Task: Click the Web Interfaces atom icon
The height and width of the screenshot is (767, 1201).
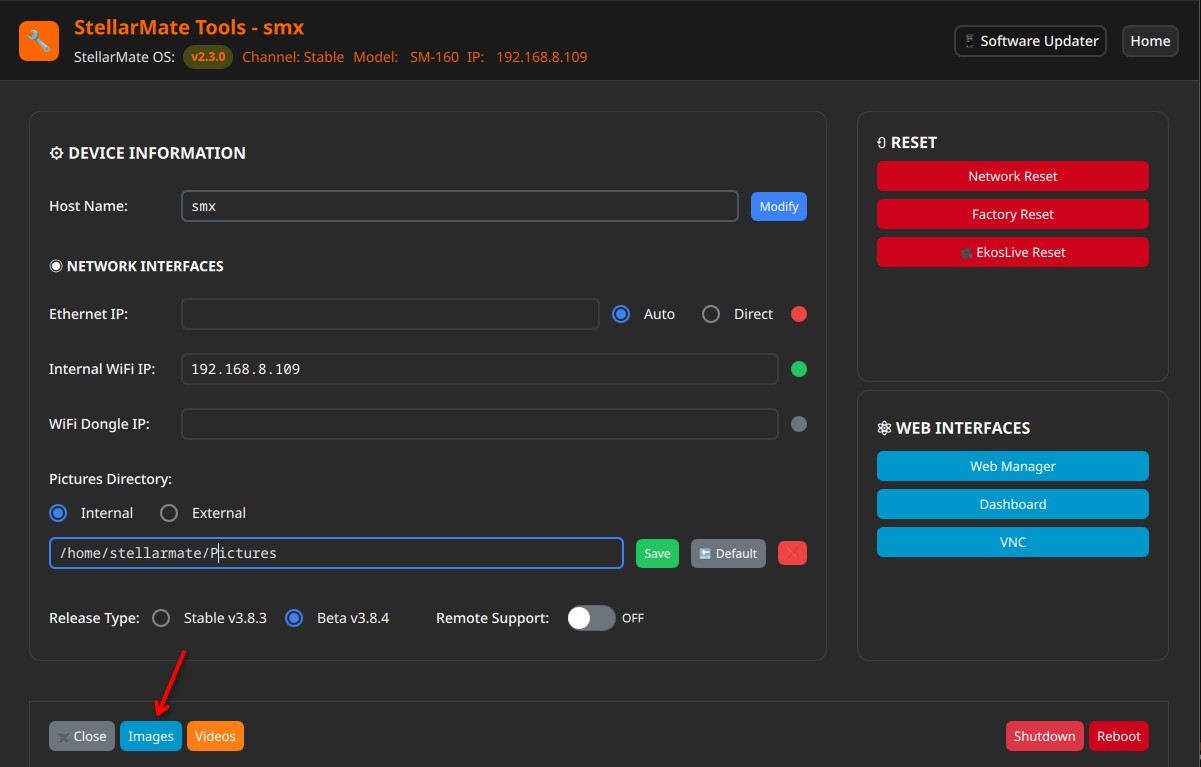Action: point(884,428)
